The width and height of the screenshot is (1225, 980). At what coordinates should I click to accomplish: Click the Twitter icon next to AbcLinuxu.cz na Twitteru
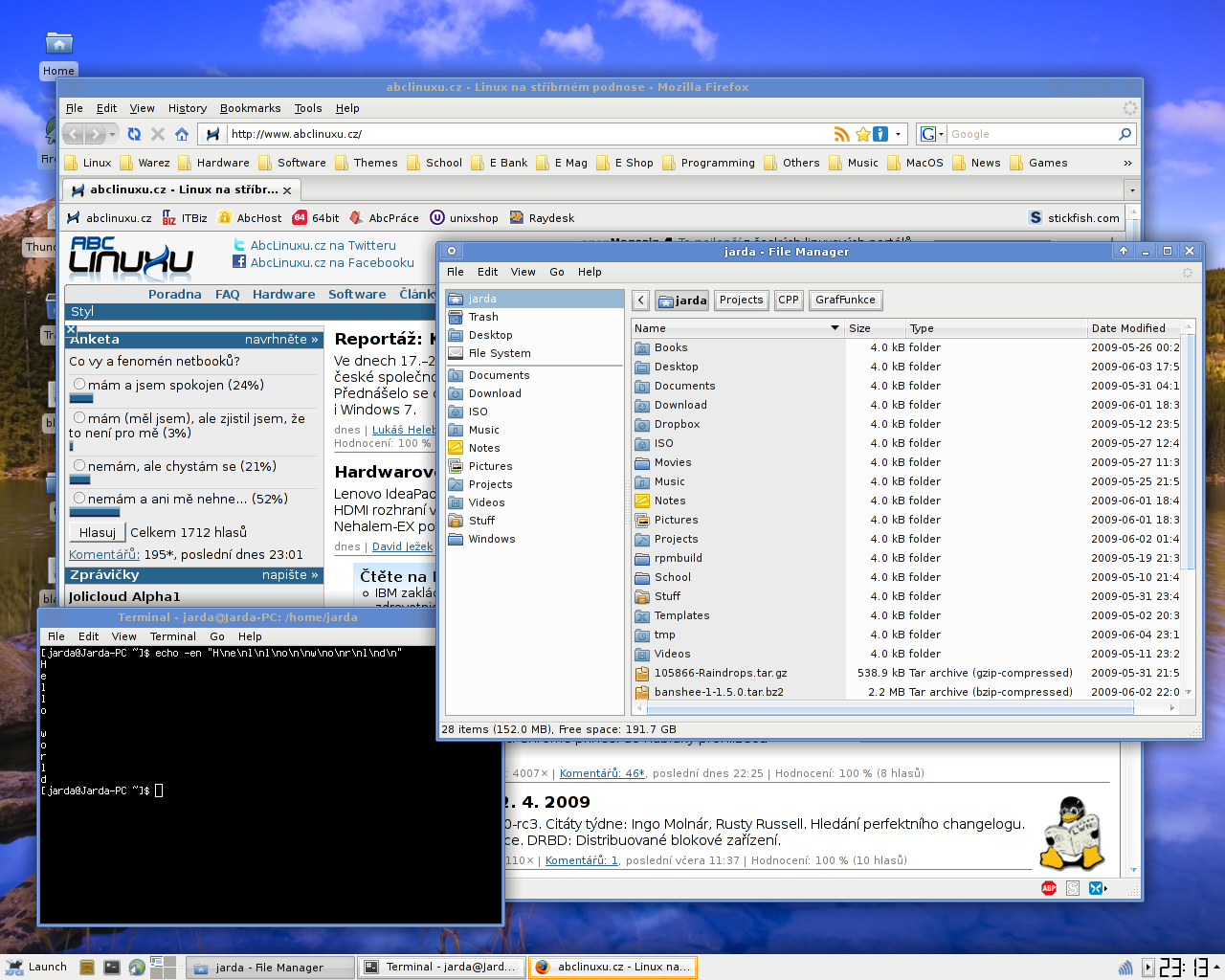239,245
